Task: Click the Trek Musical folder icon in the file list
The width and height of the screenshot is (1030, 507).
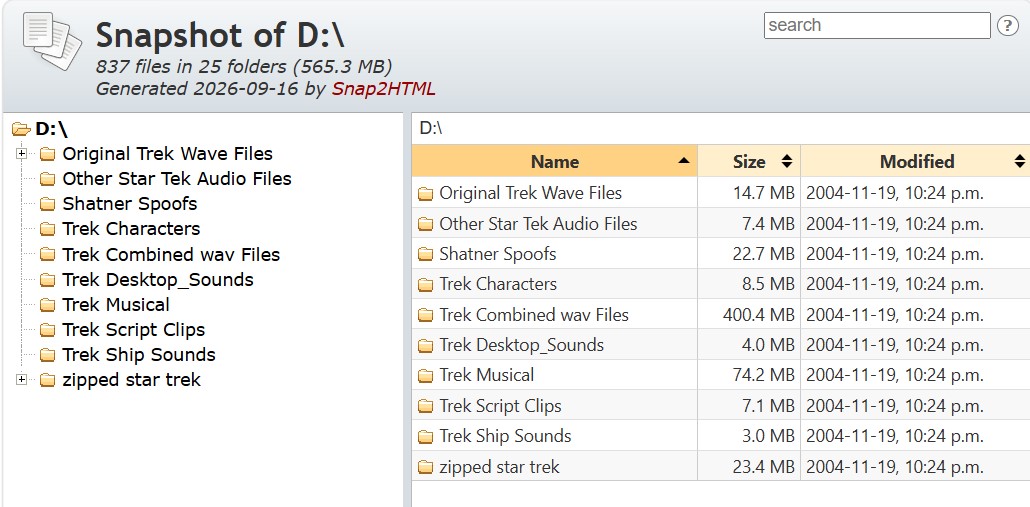Action: click(426, 376)
